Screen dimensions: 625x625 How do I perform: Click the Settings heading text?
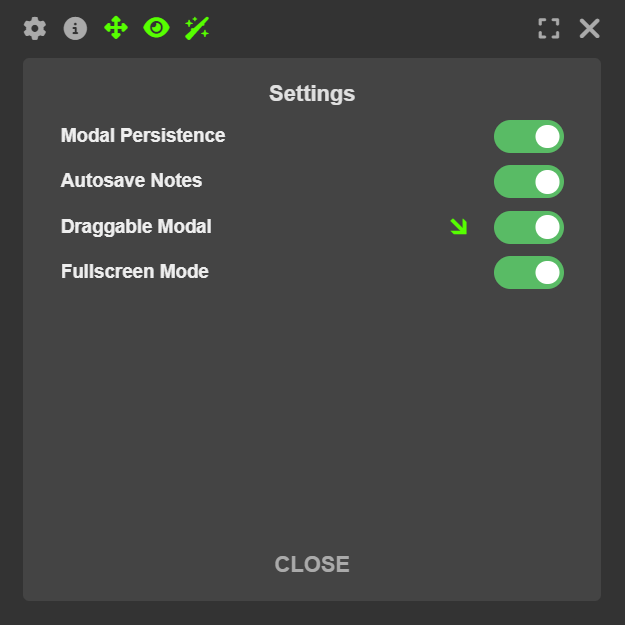312,94
